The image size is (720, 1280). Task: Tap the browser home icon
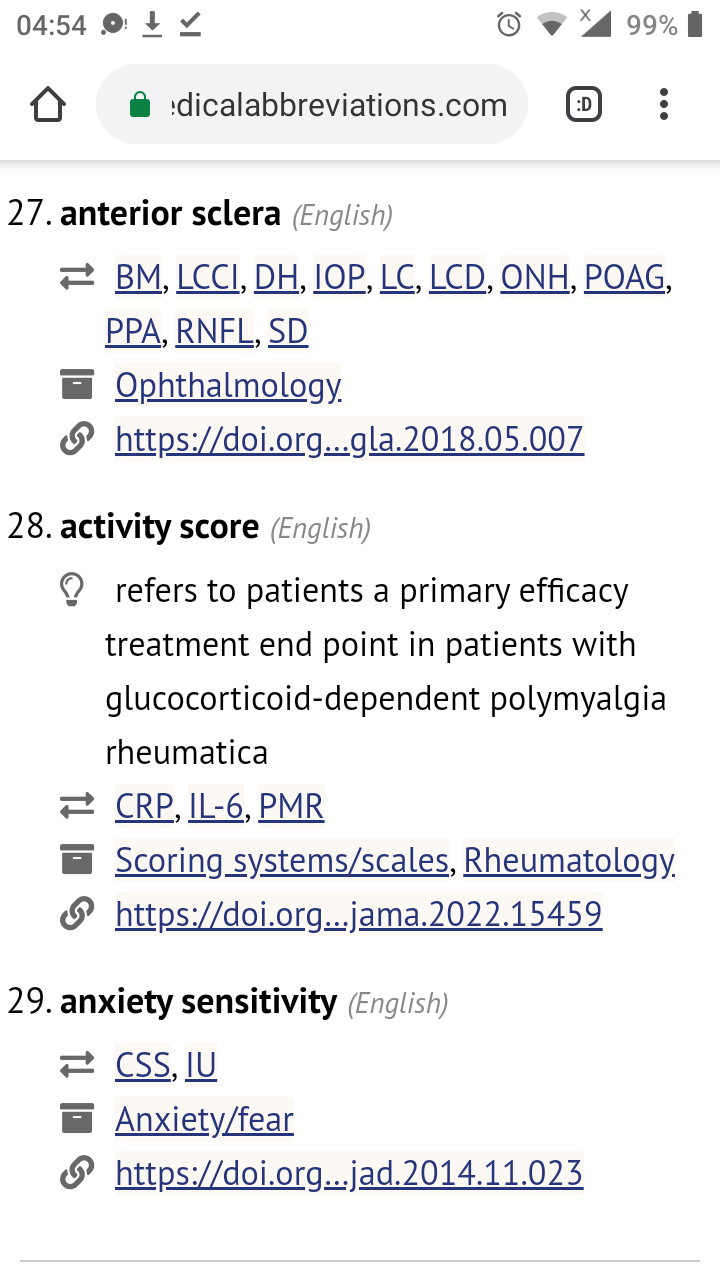coord(48,104)
